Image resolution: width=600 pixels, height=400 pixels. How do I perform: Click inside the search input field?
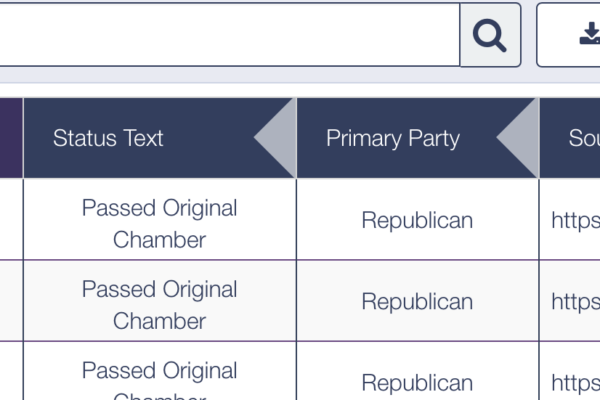pos(230,35)
